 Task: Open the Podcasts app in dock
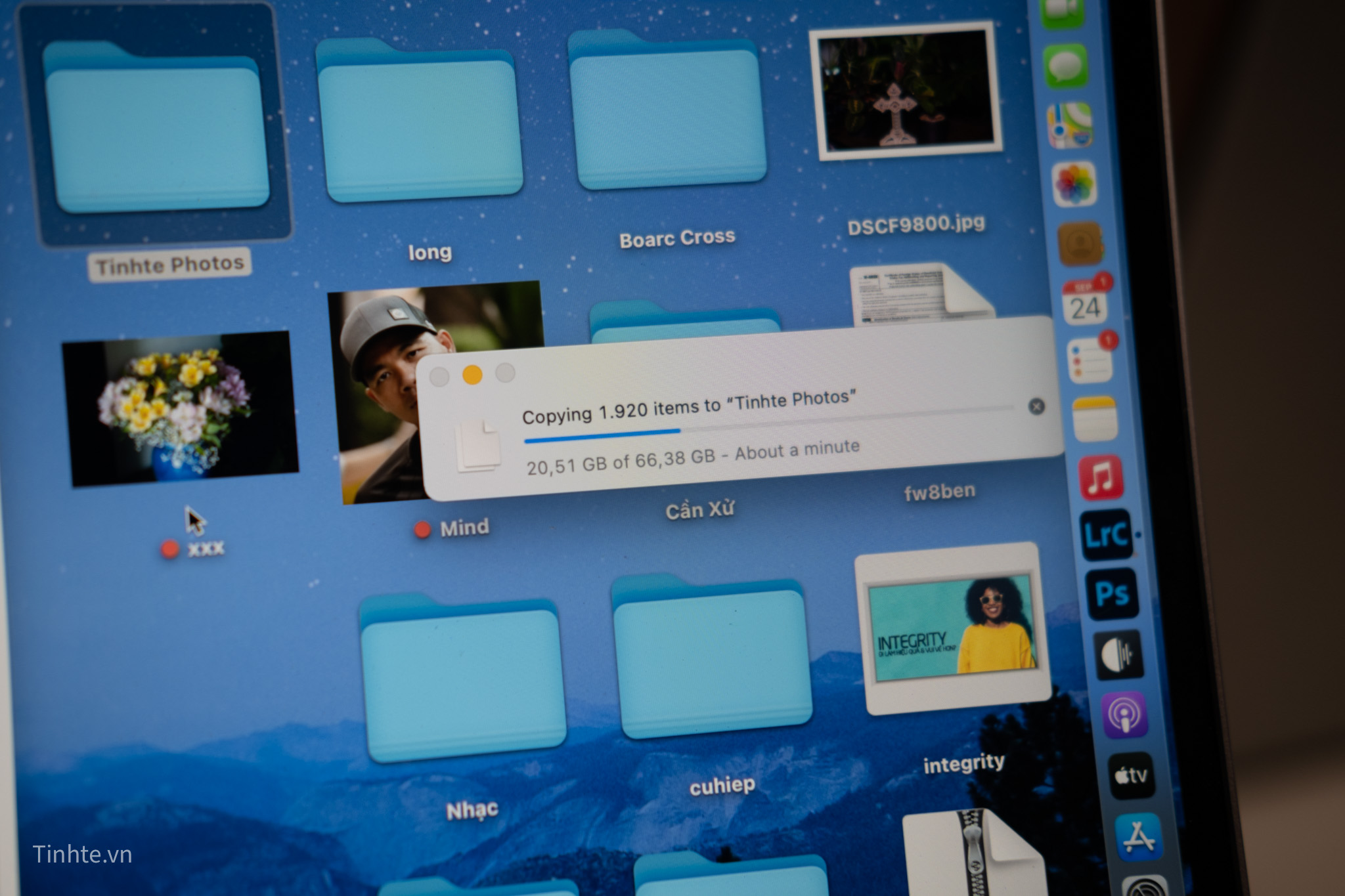coord(1124,715)
